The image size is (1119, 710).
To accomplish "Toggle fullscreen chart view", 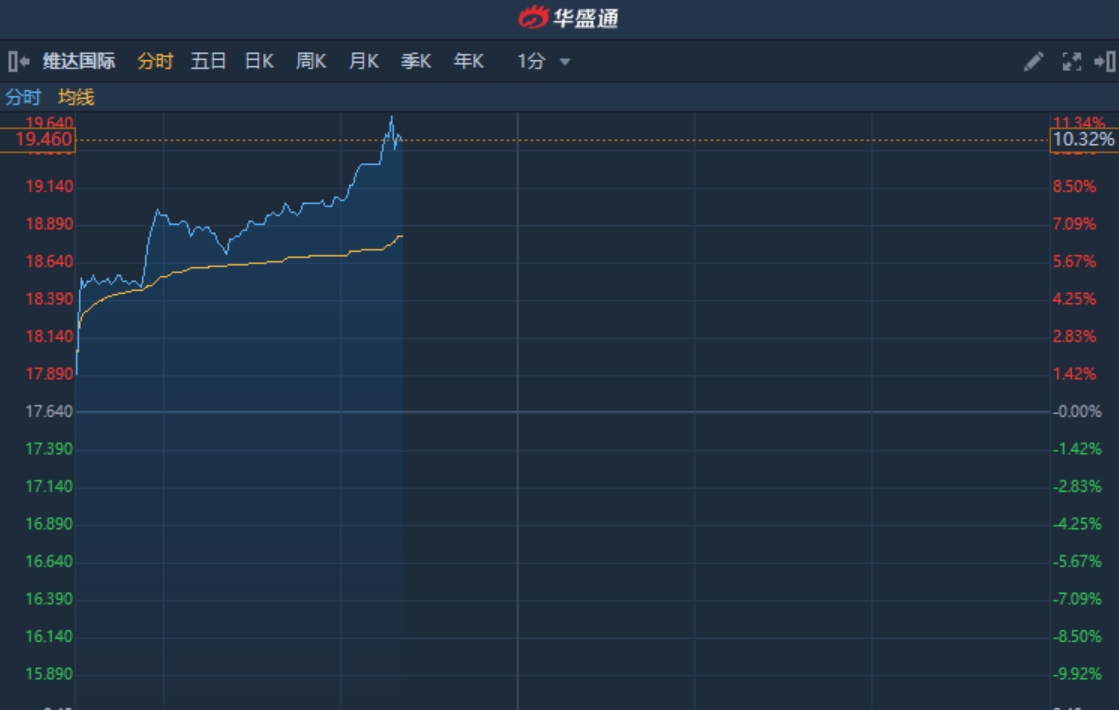I will point(1071,62).
